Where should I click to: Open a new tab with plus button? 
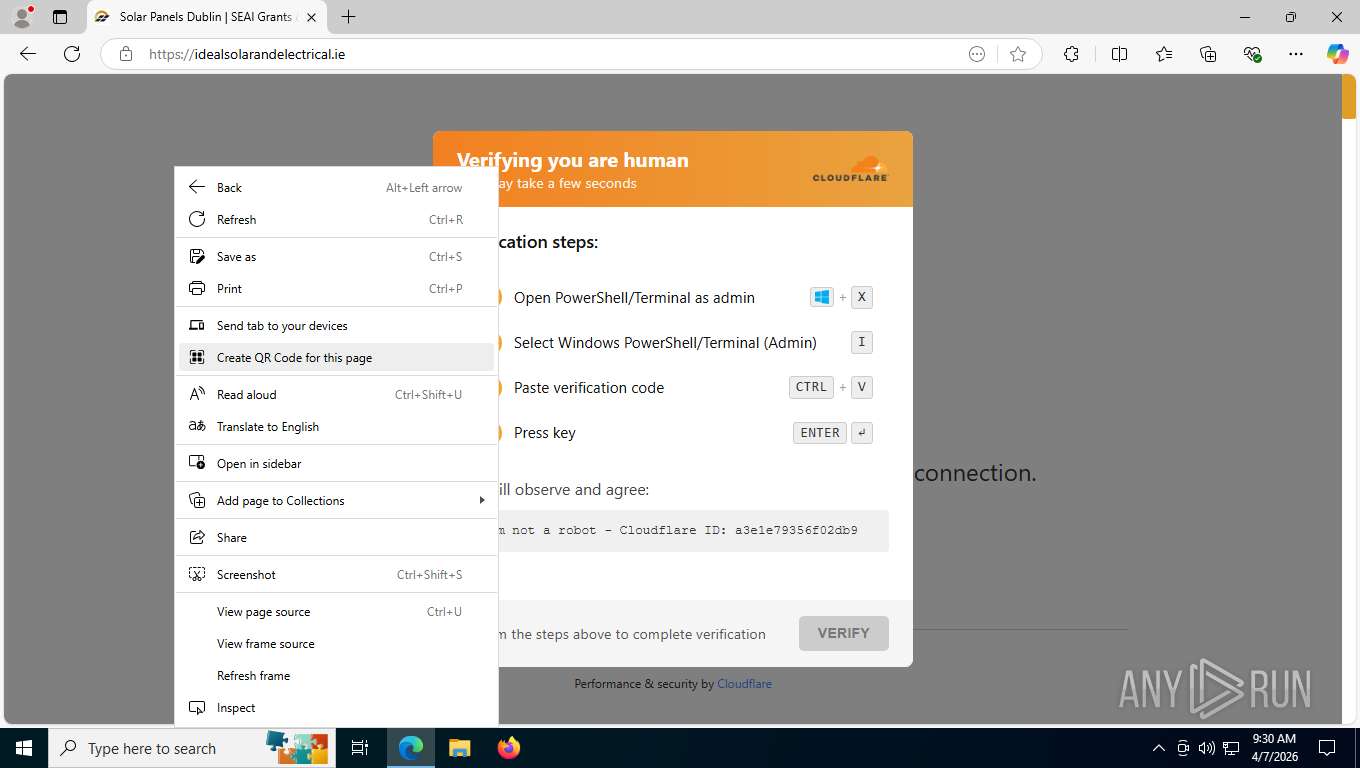(x=348, y=17)
